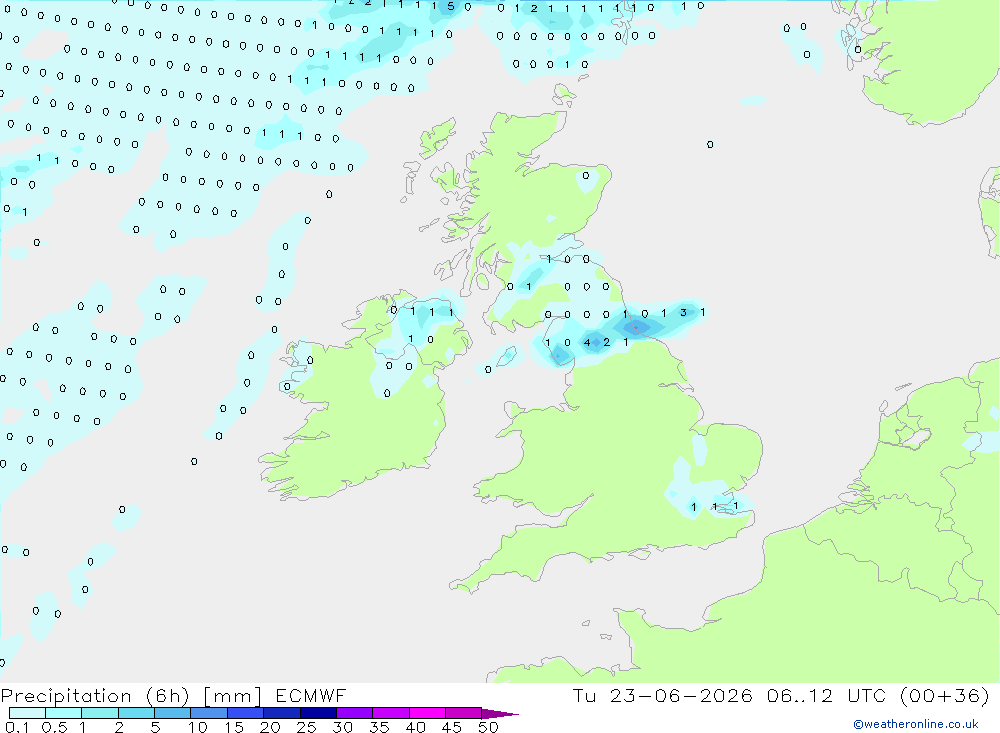Click the 15–20 mm legend swatch

coord(246,713)
